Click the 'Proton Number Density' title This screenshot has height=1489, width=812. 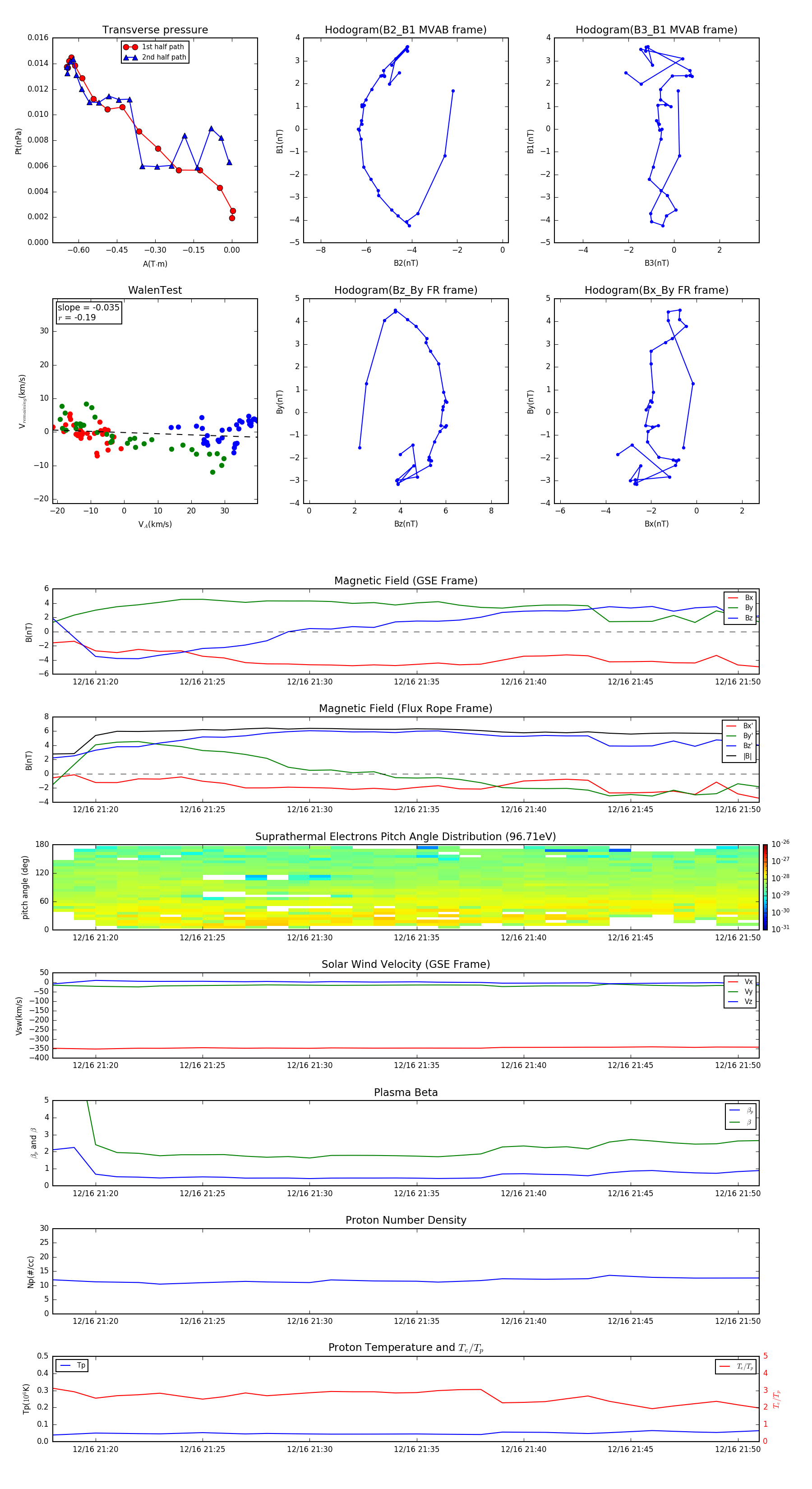[406, 1220]
